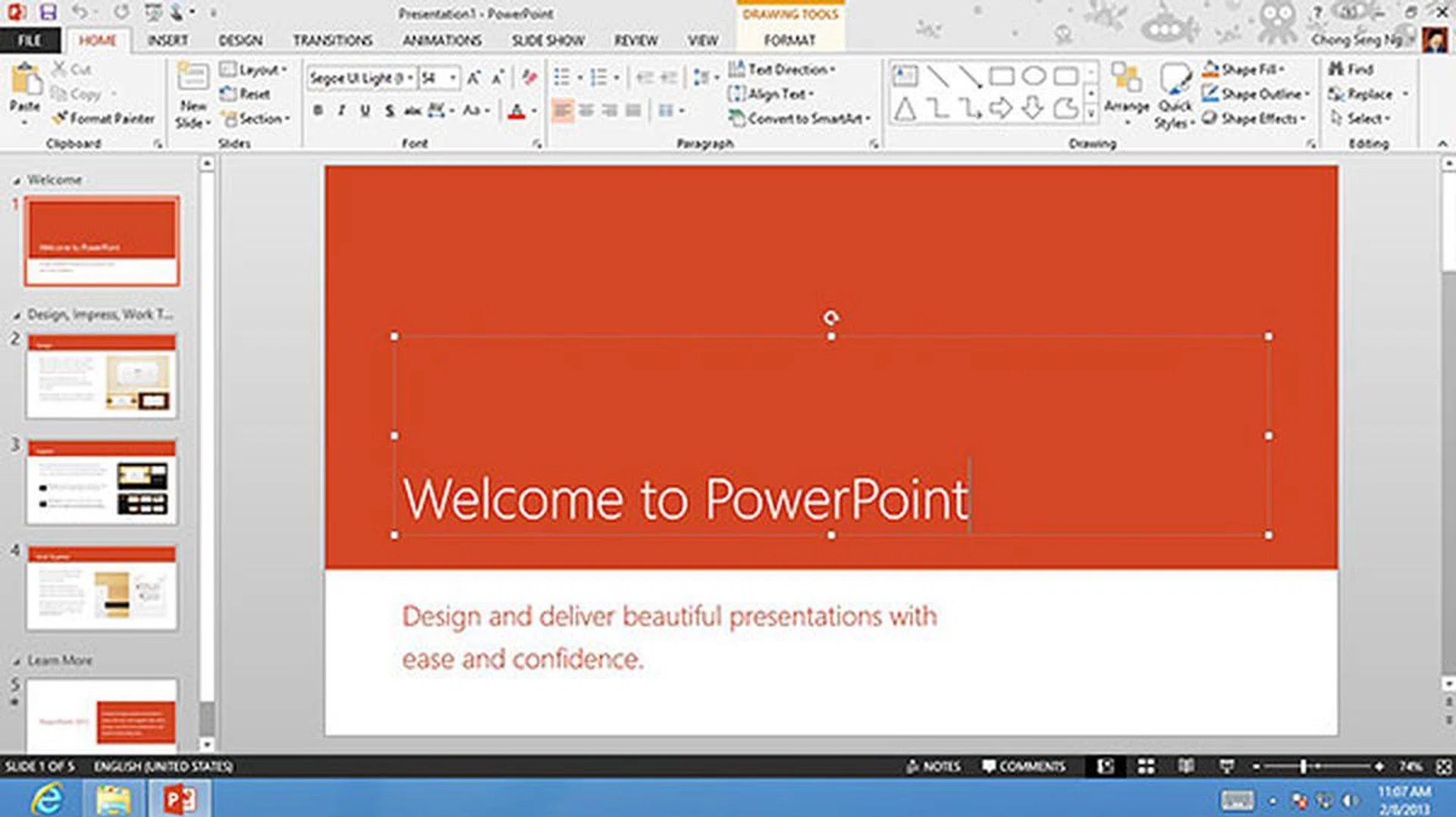Toggle Underline text formatting
The height and width of the screenshot is (817, 1456).
pos(365,111)
